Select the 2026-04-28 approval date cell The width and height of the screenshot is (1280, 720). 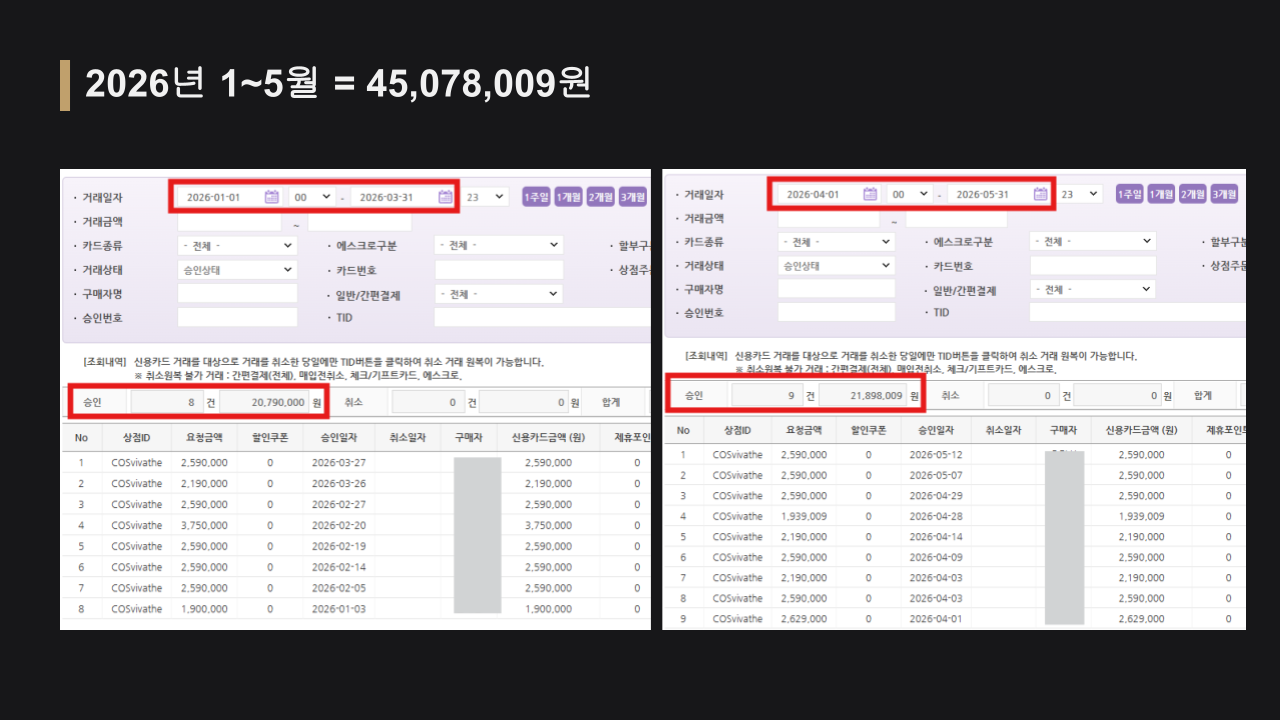(x=935, y=516)
